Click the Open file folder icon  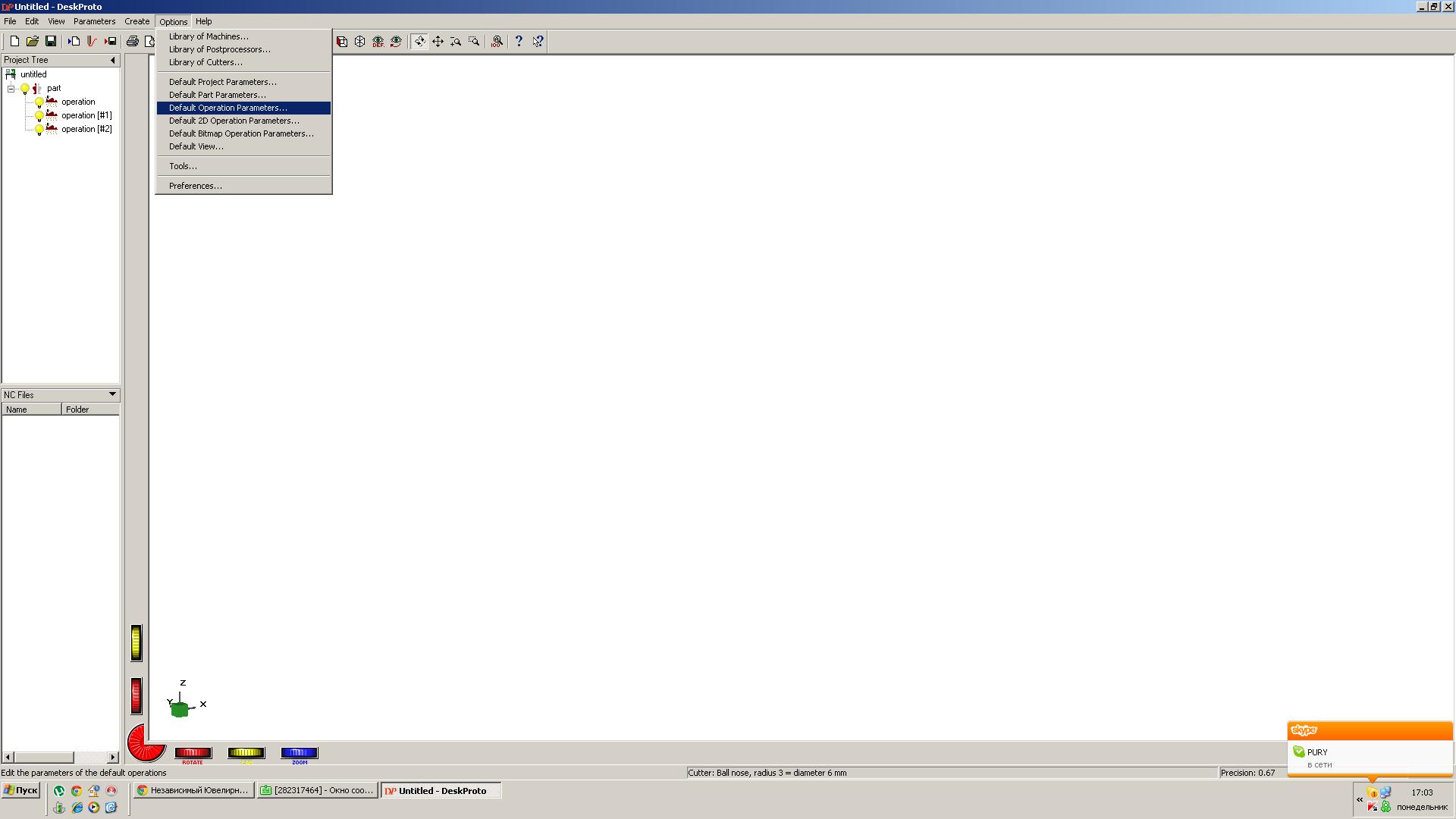pyautogui.click(x=32, y=41)
